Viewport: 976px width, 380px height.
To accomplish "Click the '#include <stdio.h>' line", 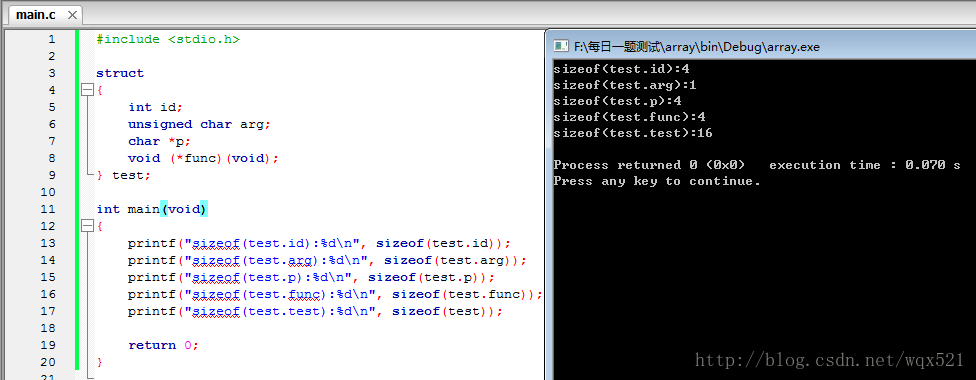I will coord(168,39).
